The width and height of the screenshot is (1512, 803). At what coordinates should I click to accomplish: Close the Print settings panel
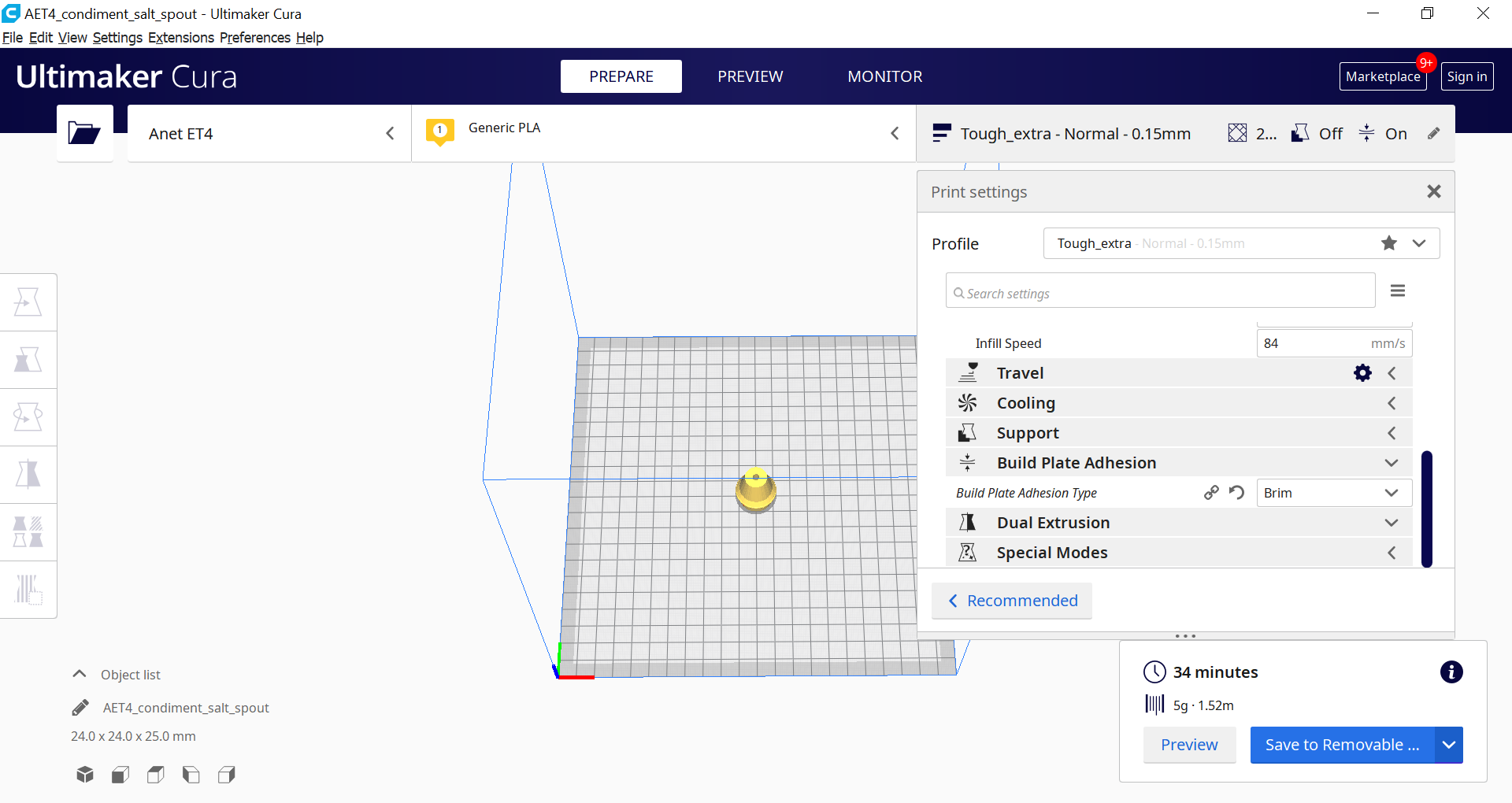[x=1434, y=191]
